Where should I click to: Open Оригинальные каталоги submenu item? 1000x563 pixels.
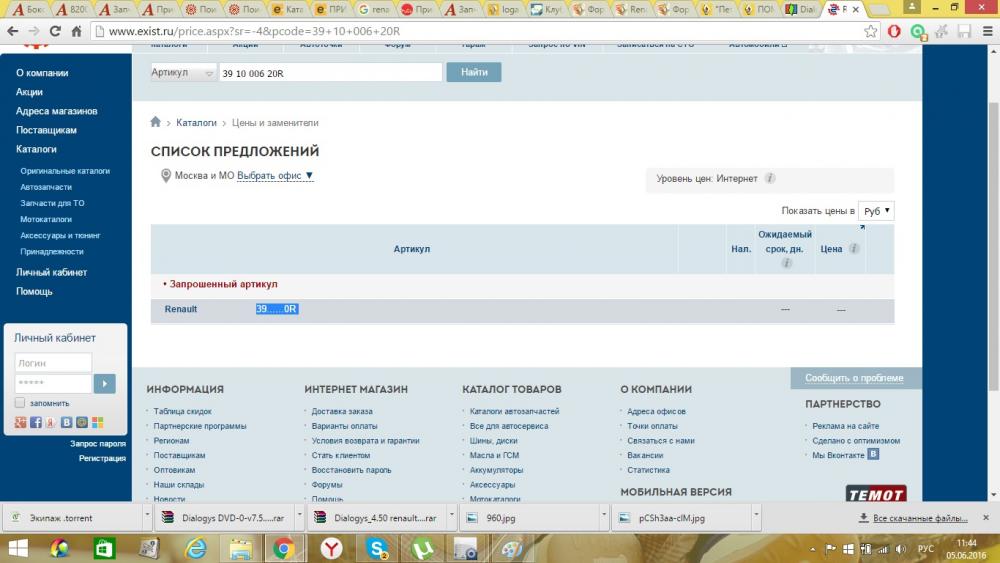point(65,171)
